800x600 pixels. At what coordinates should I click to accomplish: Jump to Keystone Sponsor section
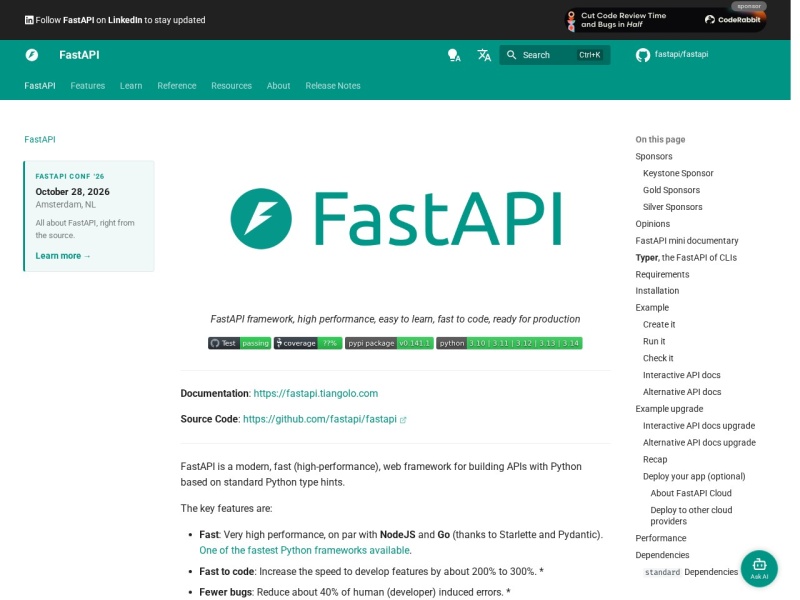678,173
